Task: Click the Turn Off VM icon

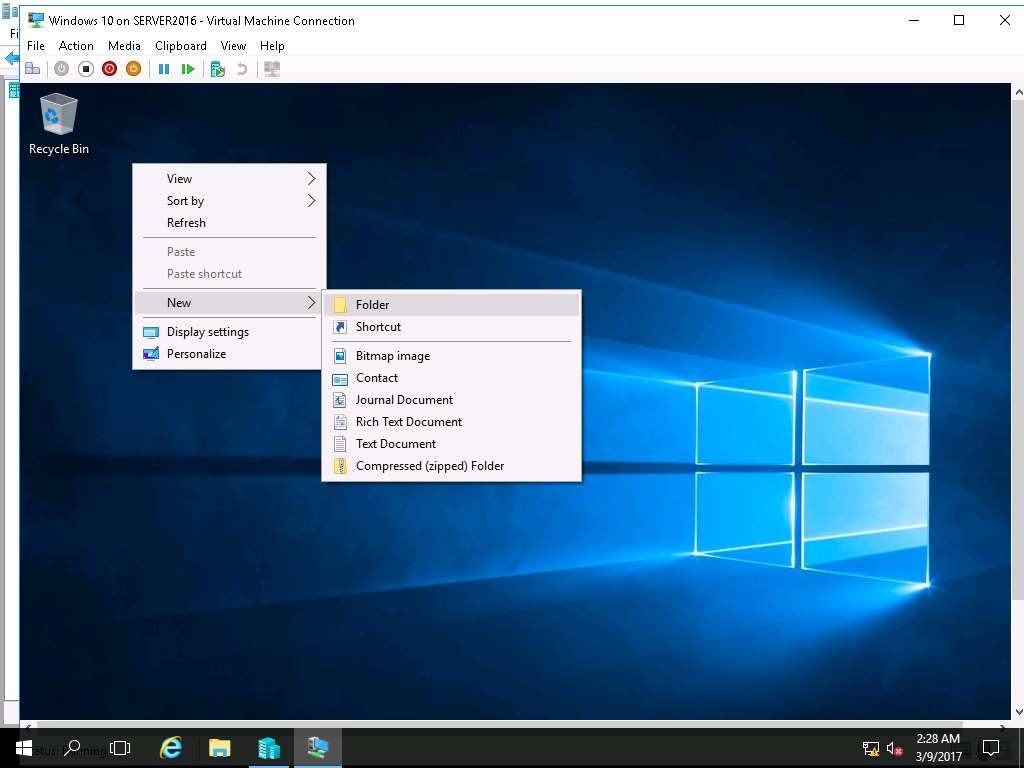Action: coord(86,69)
